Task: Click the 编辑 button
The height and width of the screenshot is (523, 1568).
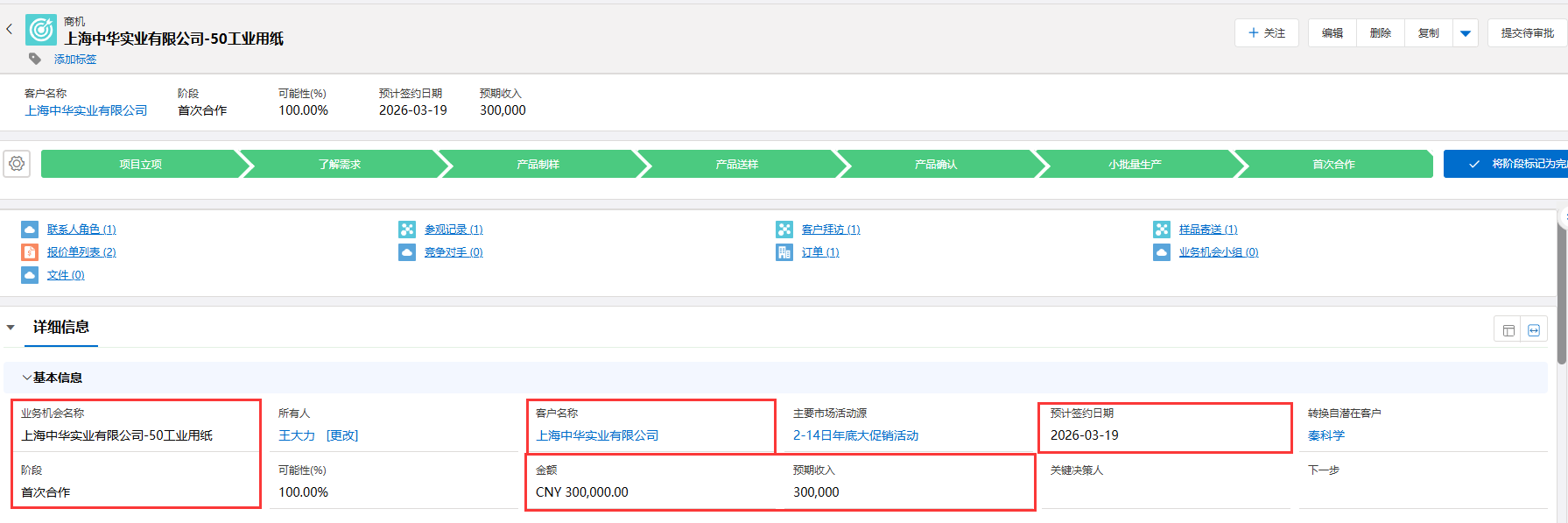Action: coord(1332,33)
